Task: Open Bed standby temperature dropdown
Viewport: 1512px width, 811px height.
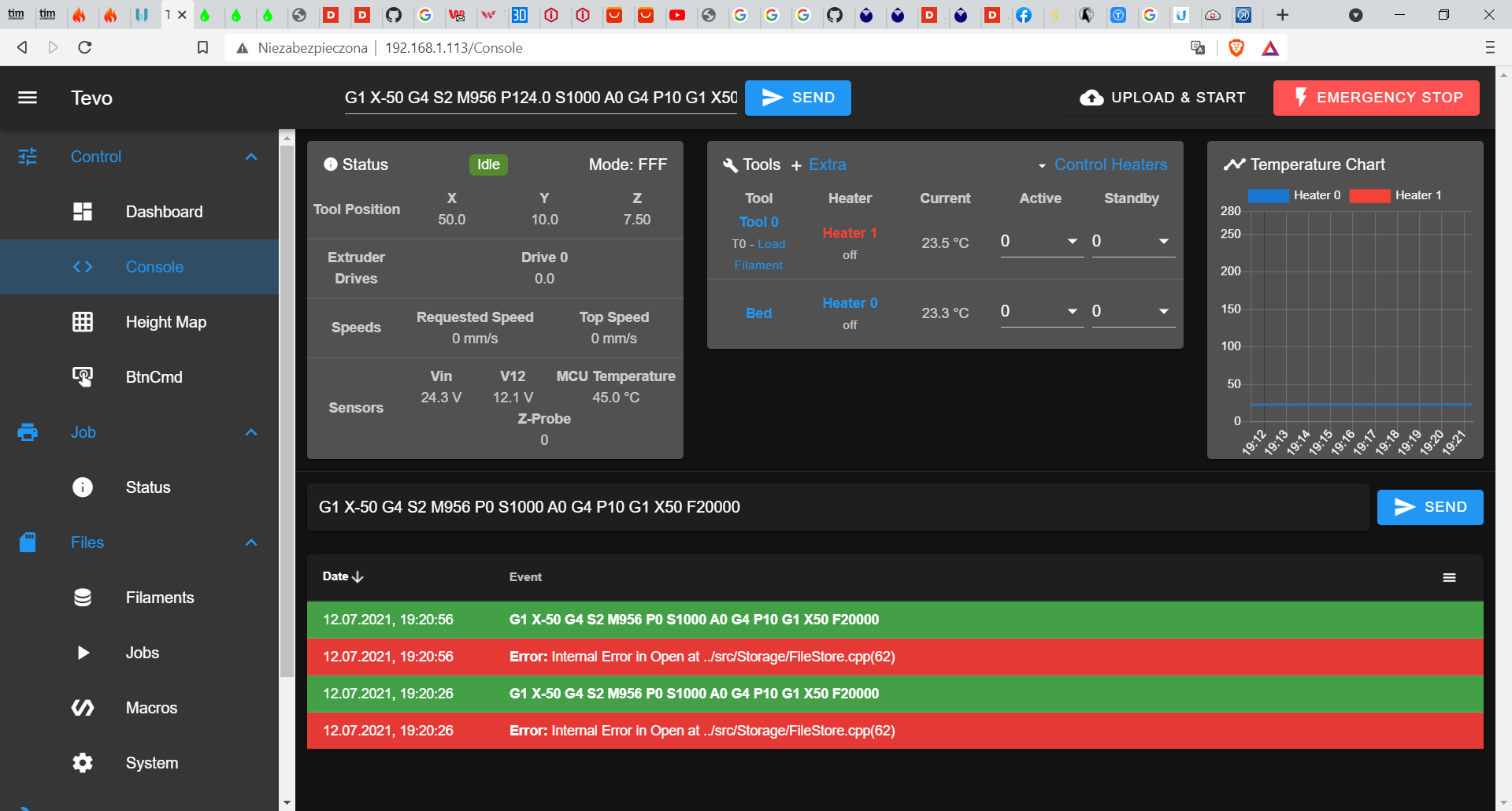Action: pos(1163,312)
